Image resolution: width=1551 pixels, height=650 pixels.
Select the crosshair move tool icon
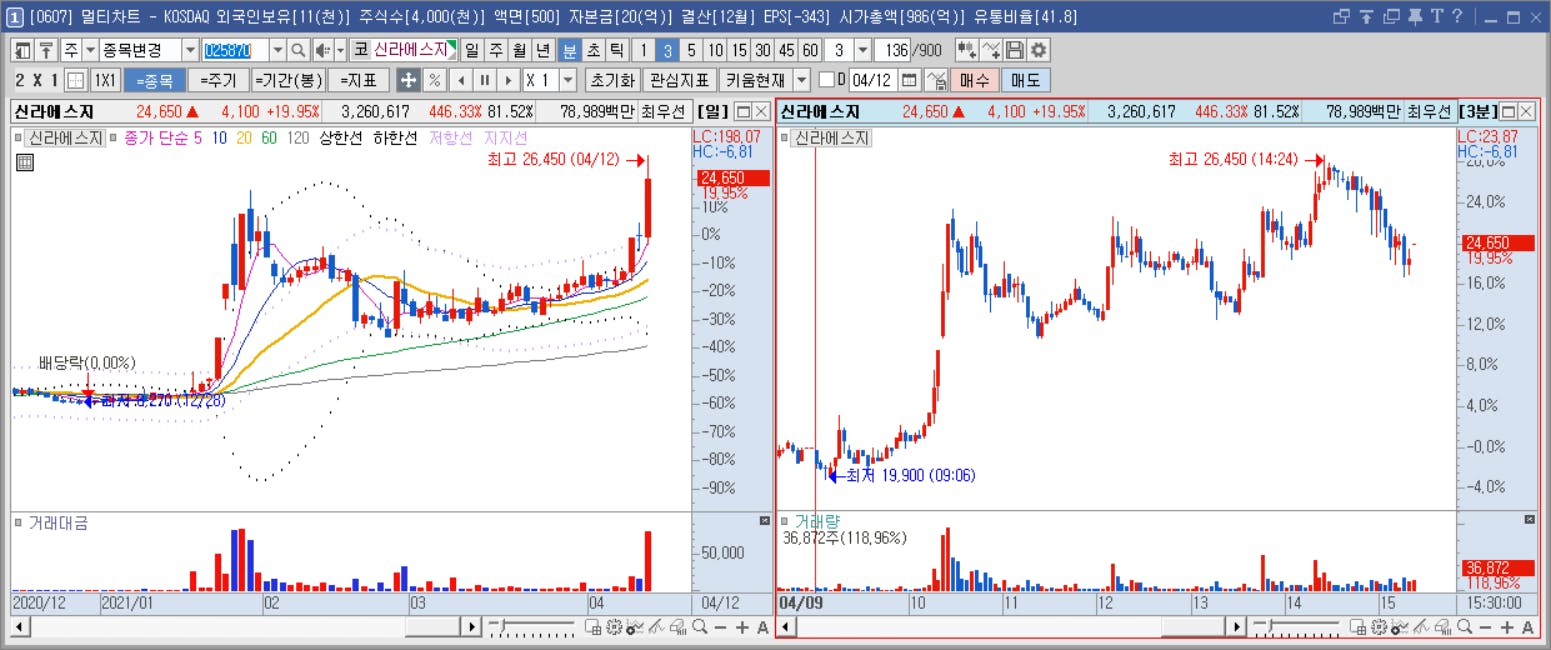pyautogui.click(x=408, y=80)
